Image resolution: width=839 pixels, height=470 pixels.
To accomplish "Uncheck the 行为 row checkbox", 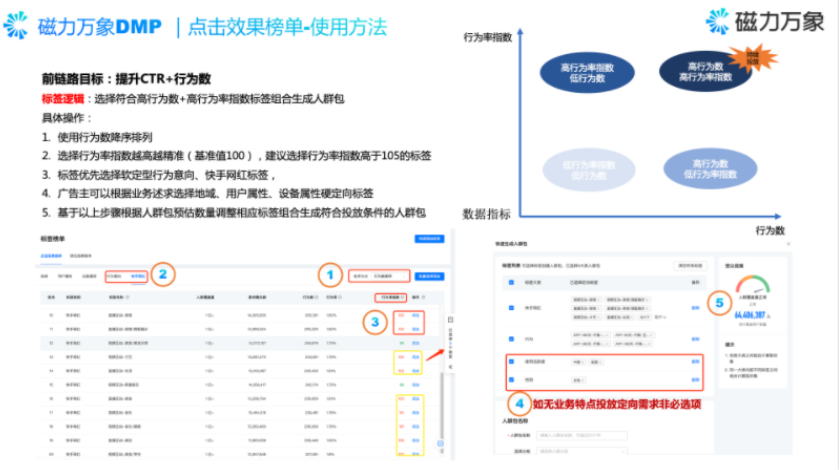I will click(511, 339).
